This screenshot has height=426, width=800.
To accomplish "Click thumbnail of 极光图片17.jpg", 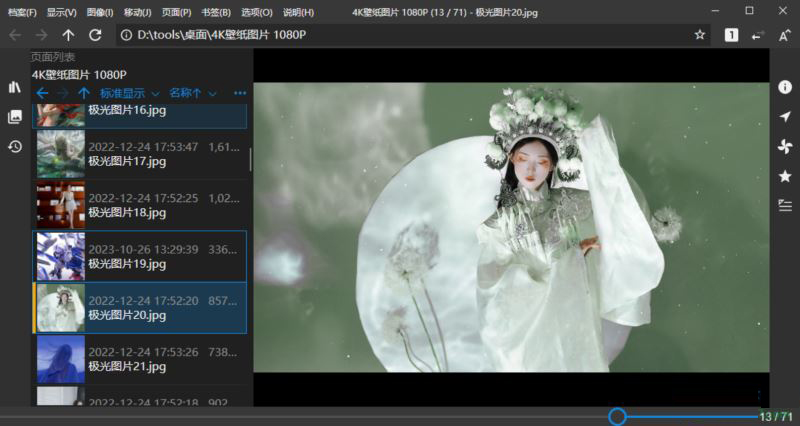I will 61,154.
